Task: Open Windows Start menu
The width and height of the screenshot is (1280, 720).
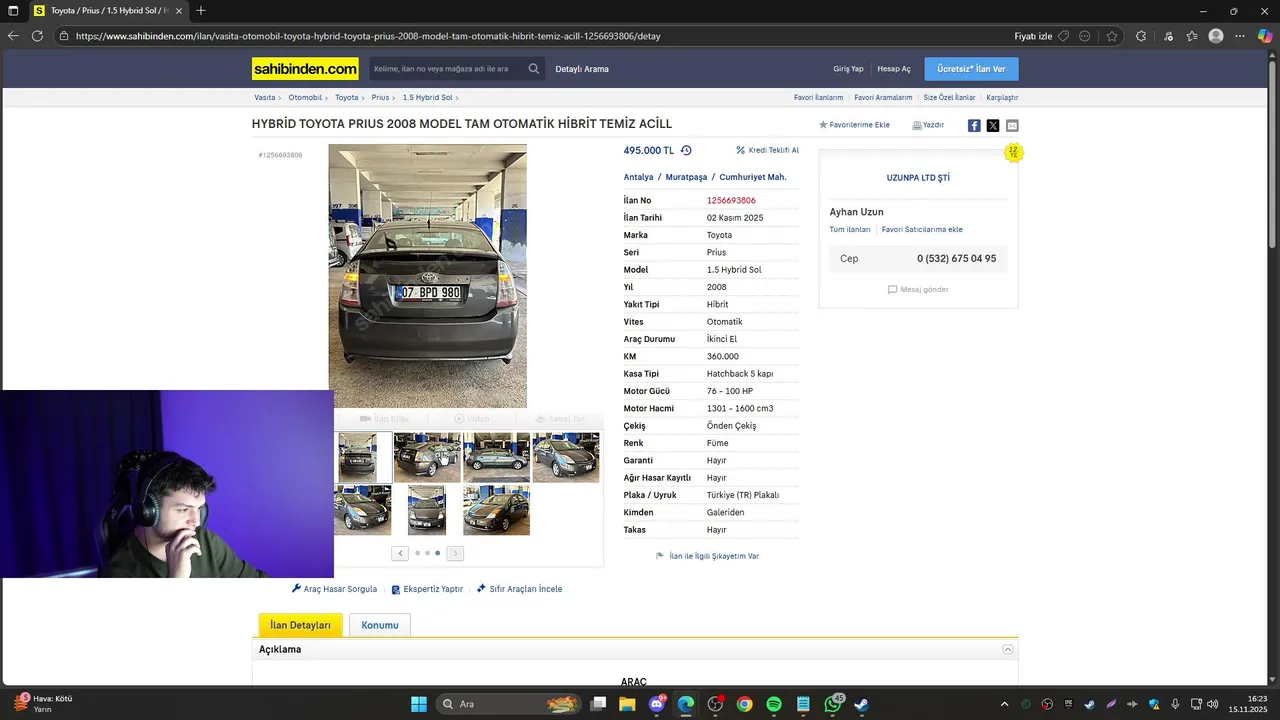Action: (419, 704)
